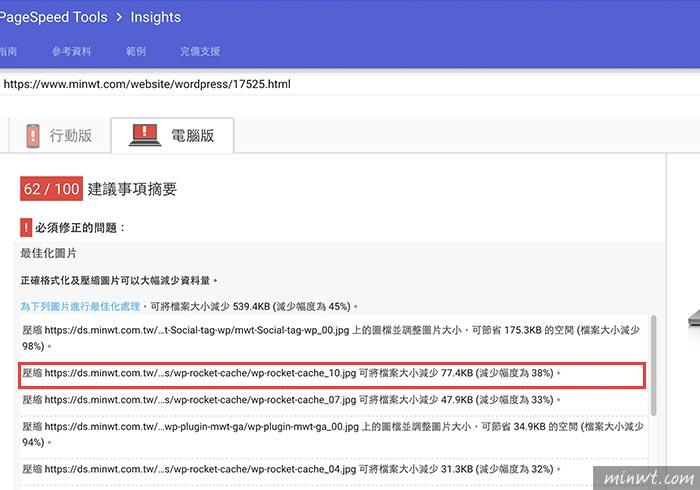Screen dimensions: 700x490
Task: Click the laptop warning icon on 電腦版 tab
Action: pyautogui.click(x=145, y=135)
